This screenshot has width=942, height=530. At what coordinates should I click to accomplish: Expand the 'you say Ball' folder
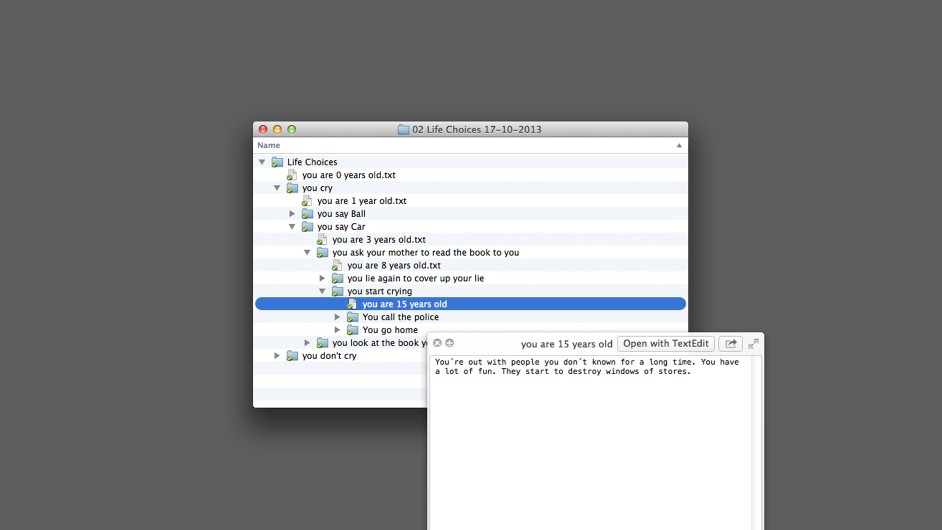point(292,214)
